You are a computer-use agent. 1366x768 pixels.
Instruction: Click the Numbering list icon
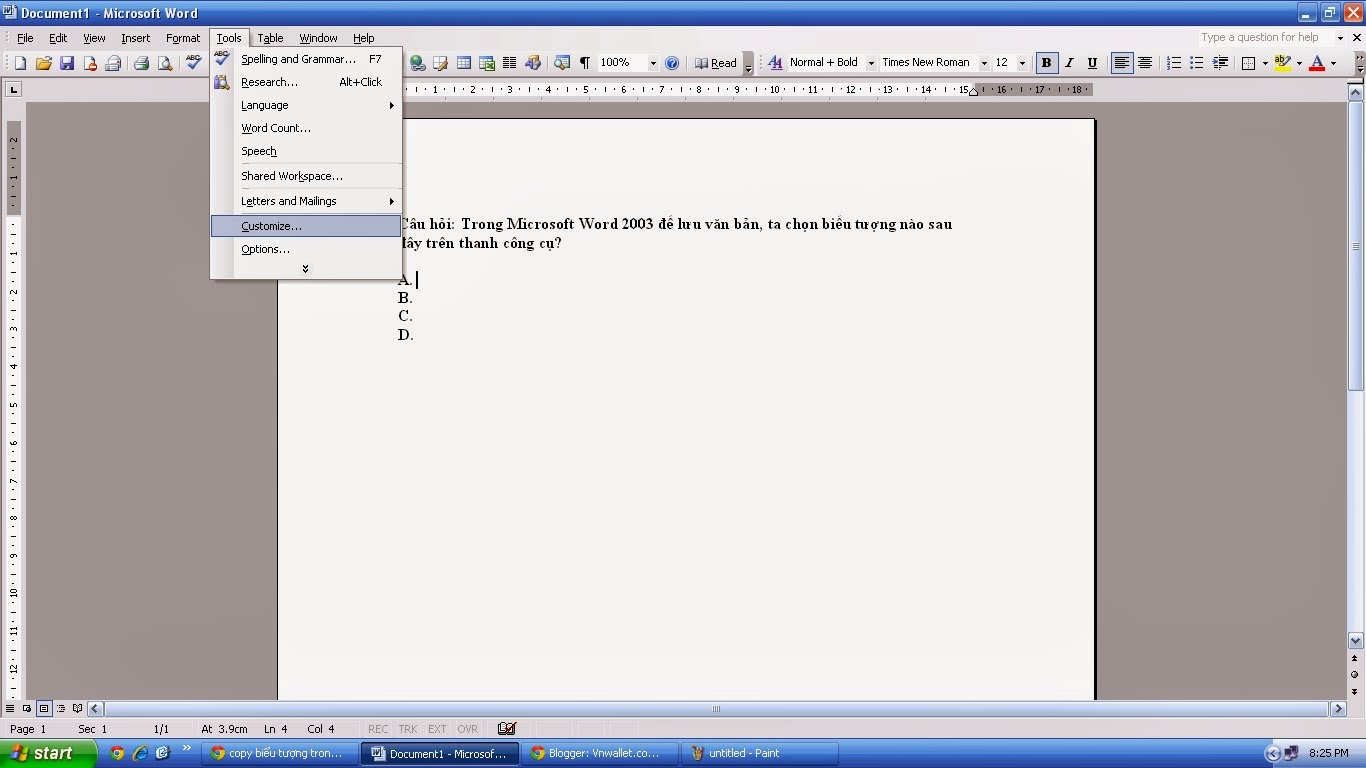[x=1174, y=63]
